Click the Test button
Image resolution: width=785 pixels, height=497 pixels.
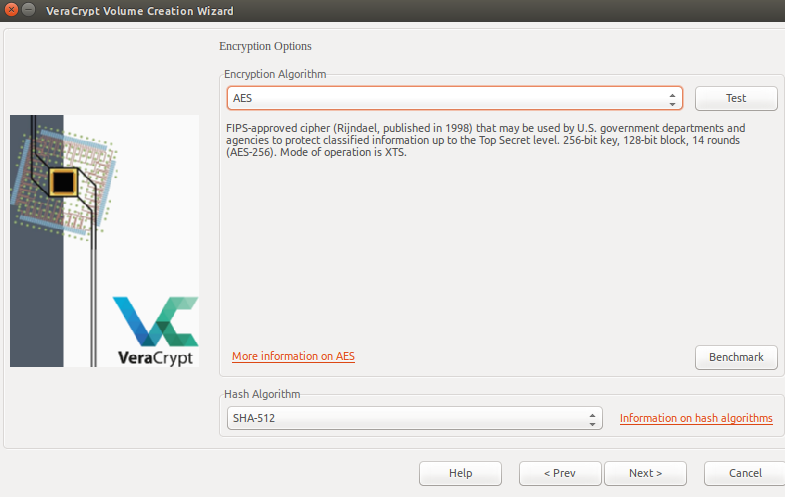point(736,98)
